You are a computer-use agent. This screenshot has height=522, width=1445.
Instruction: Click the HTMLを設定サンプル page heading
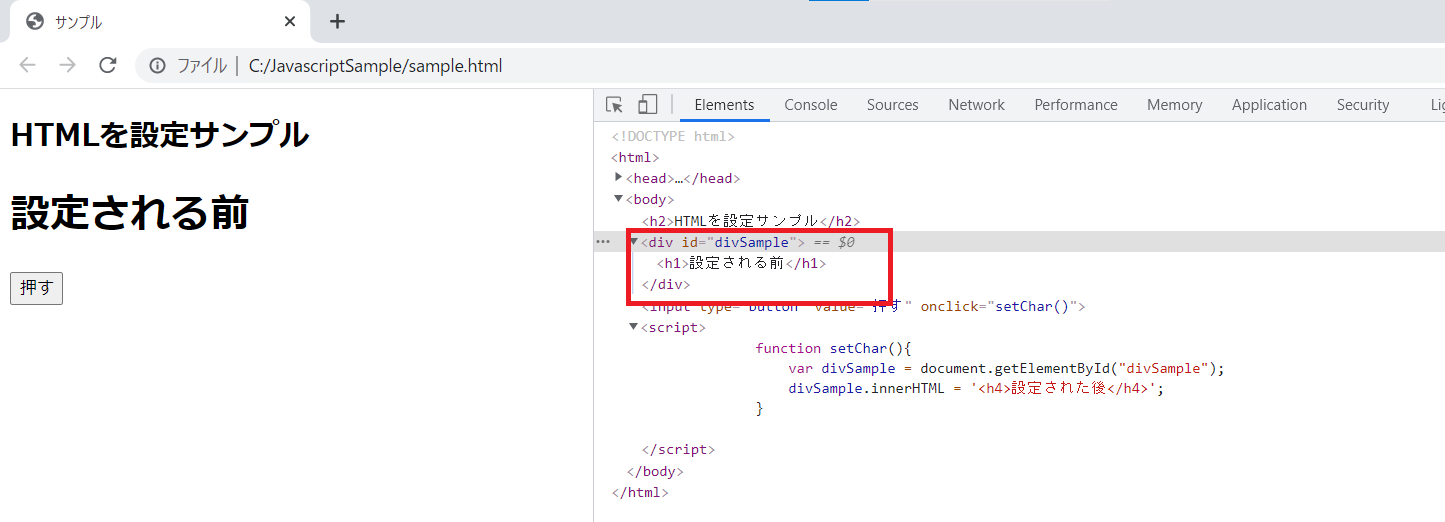point(160,135)
